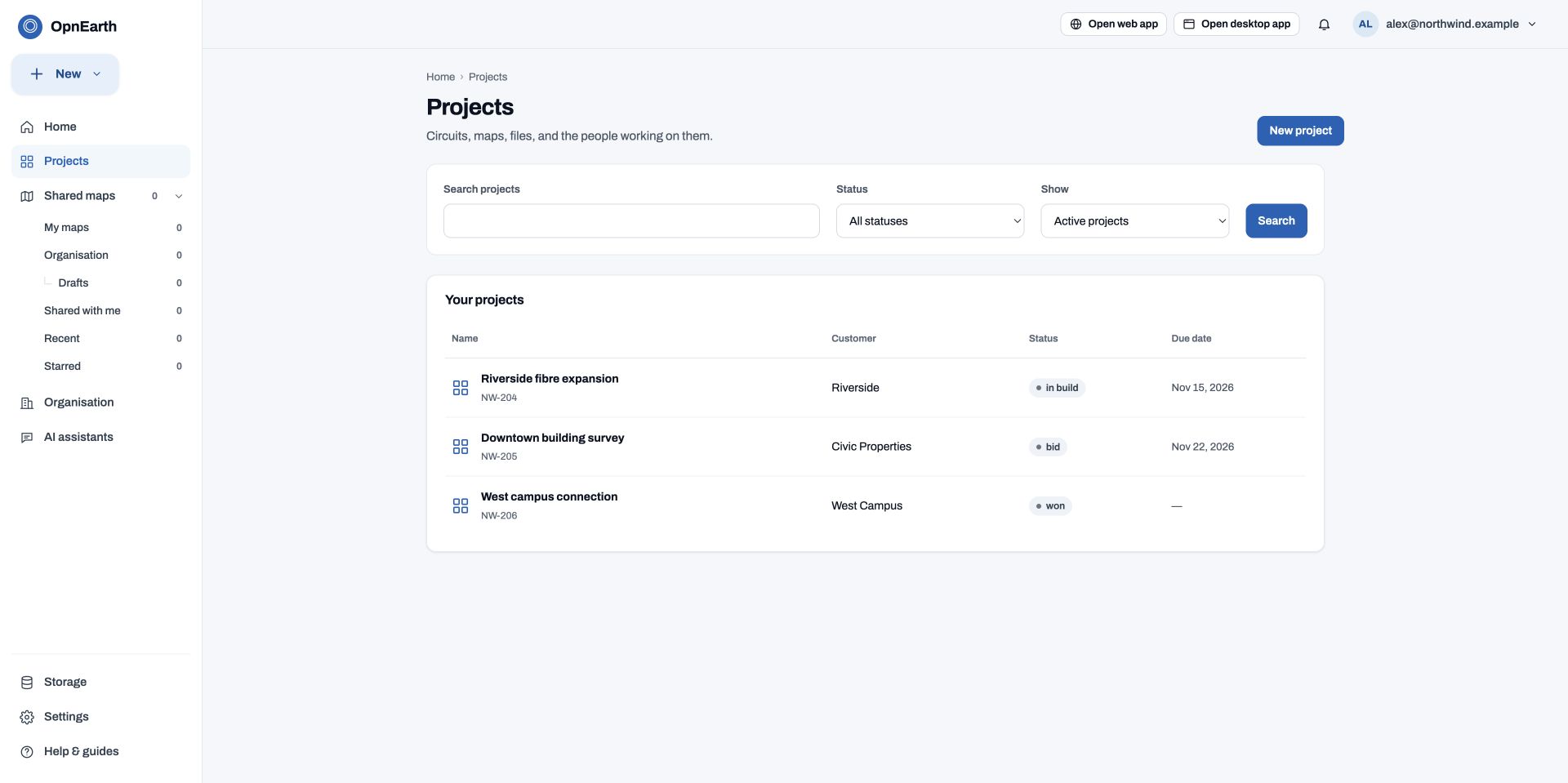Open Downtown building survey project
The width and height of the screenshot is (1568, 783).
(552, 438)
